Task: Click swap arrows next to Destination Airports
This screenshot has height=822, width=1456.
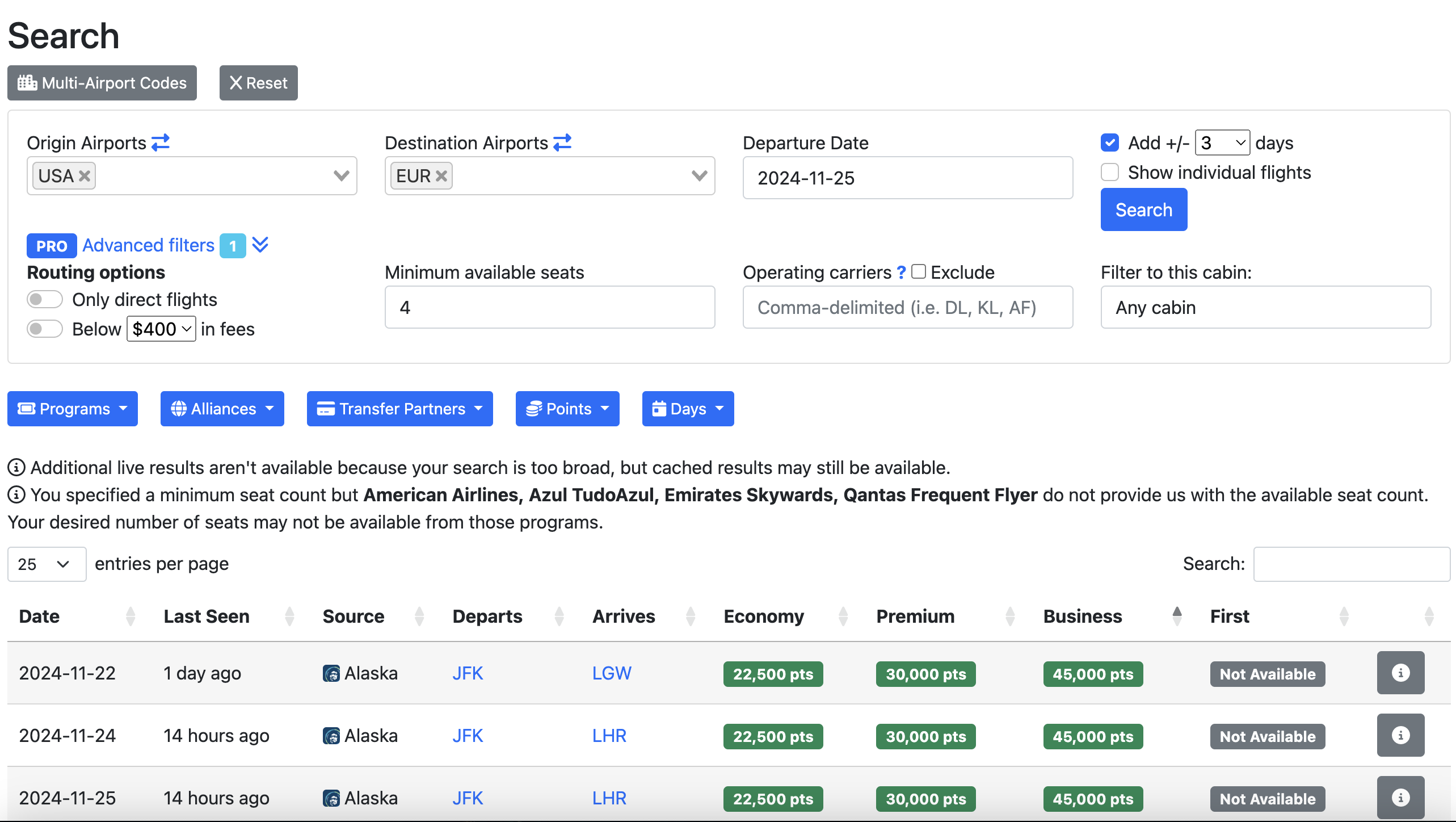Action: 562,142
